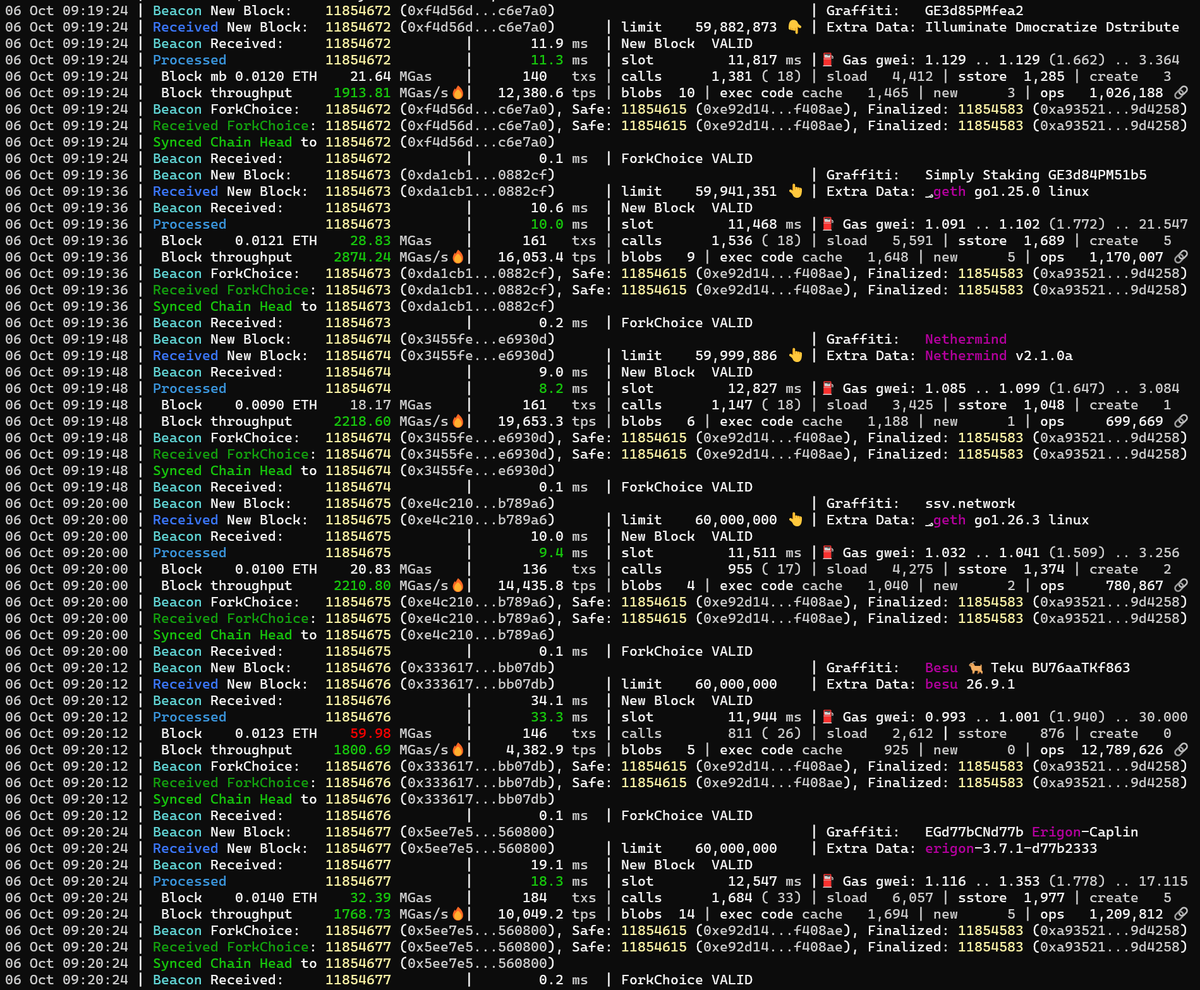Click the sstore value 1,689
This screenshot has height=990, width=1200.
tap(1044, 240)
